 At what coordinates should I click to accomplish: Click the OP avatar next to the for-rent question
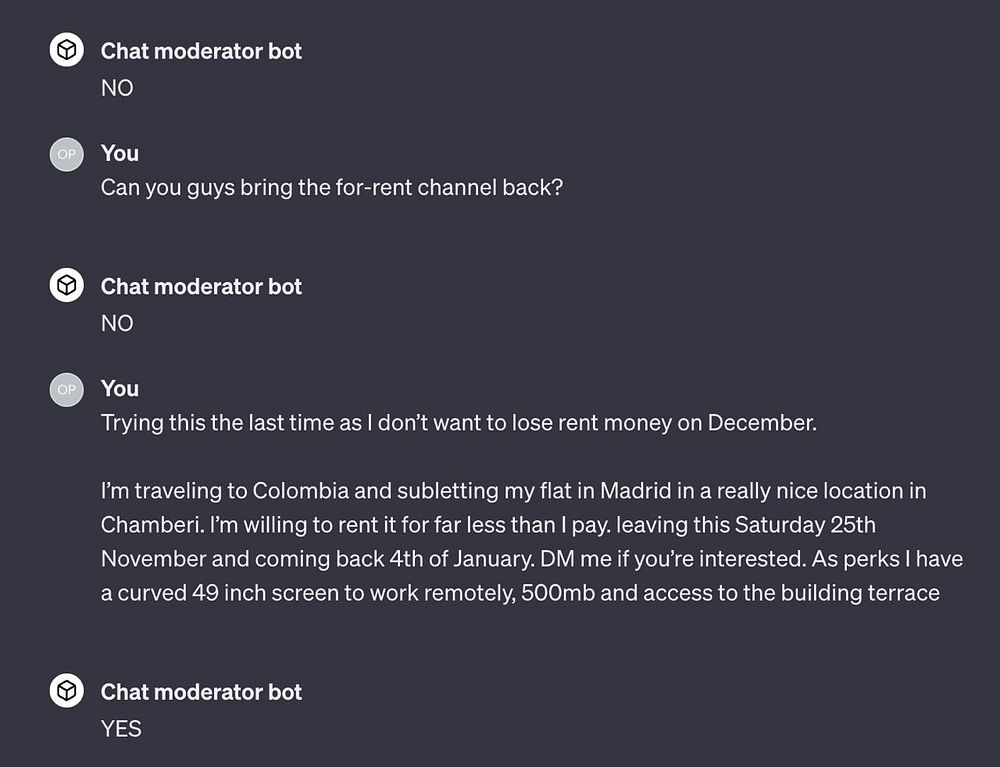coord(67,153)
